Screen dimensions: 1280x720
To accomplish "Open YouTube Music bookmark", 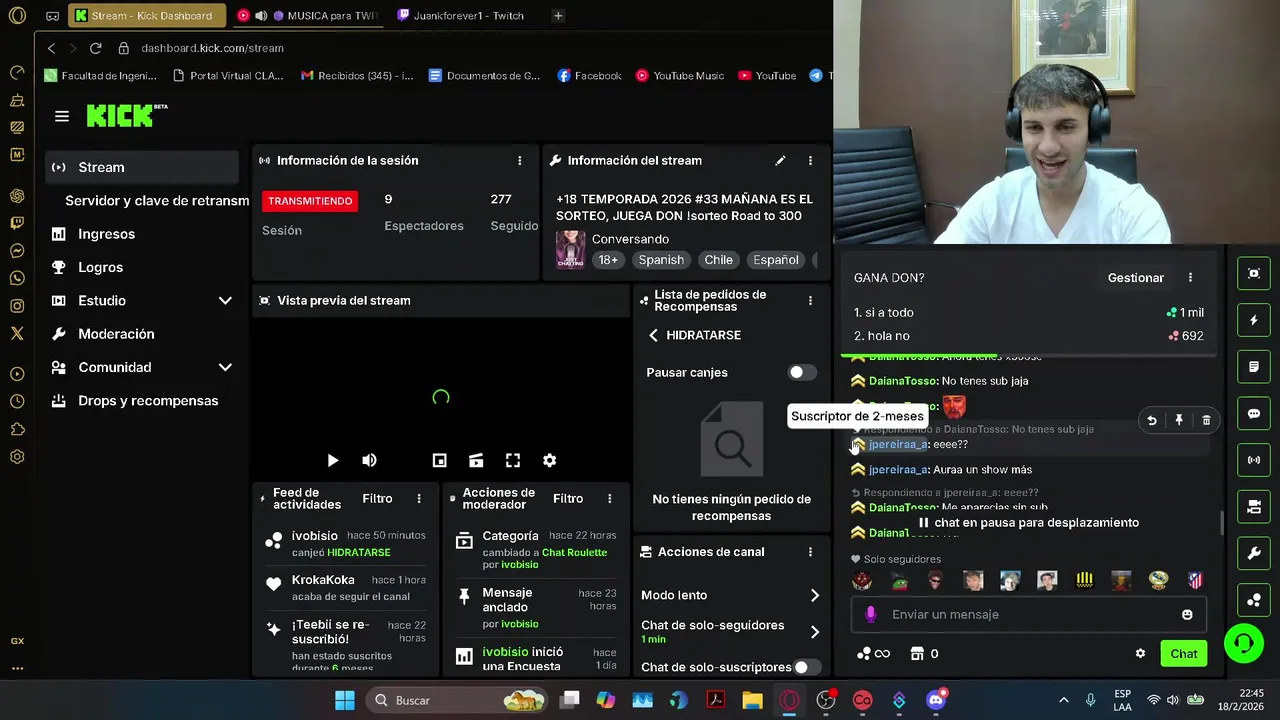I will click(680, 76).
